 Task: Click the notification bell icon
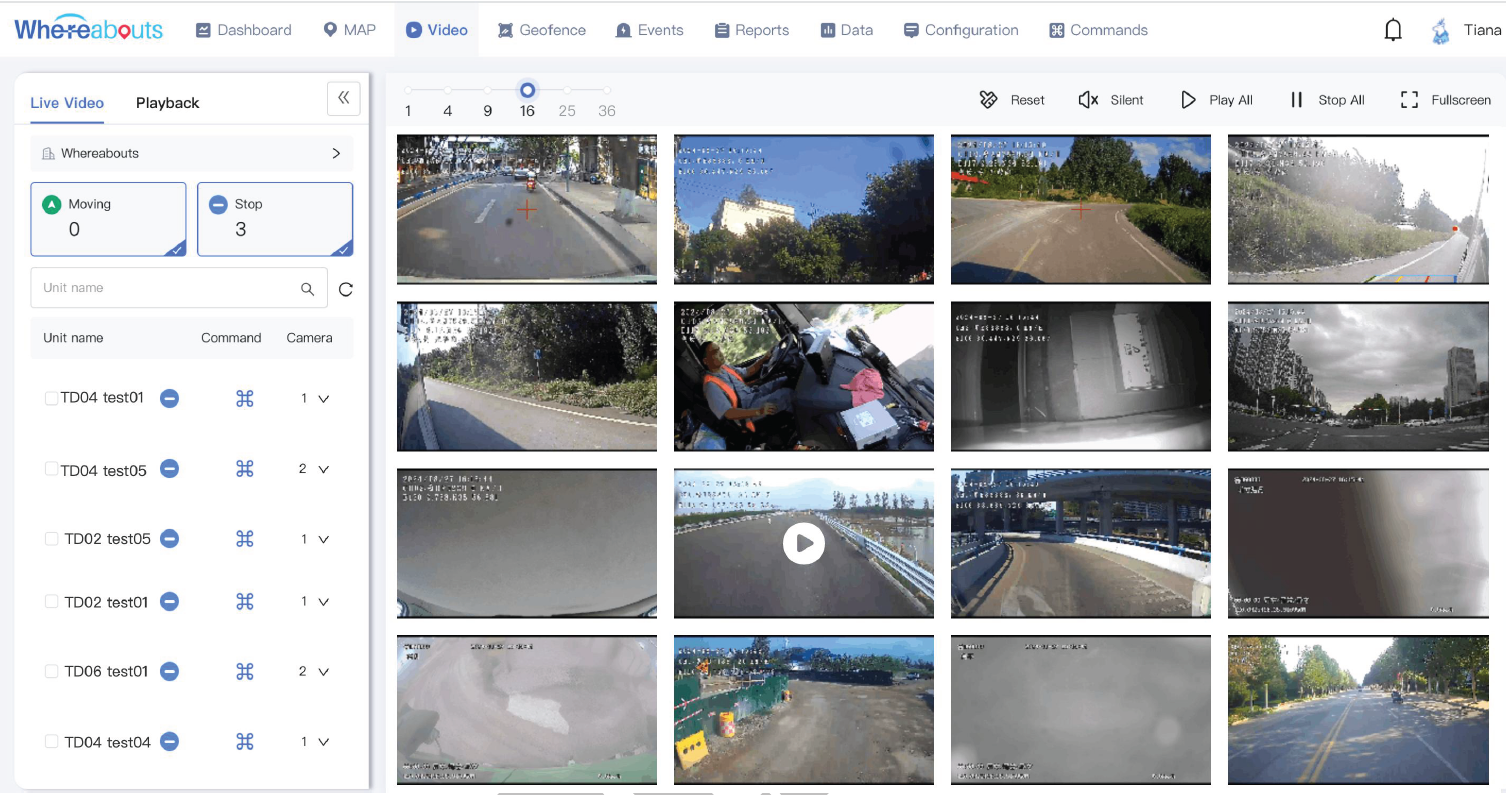[x=1392, y=30]
